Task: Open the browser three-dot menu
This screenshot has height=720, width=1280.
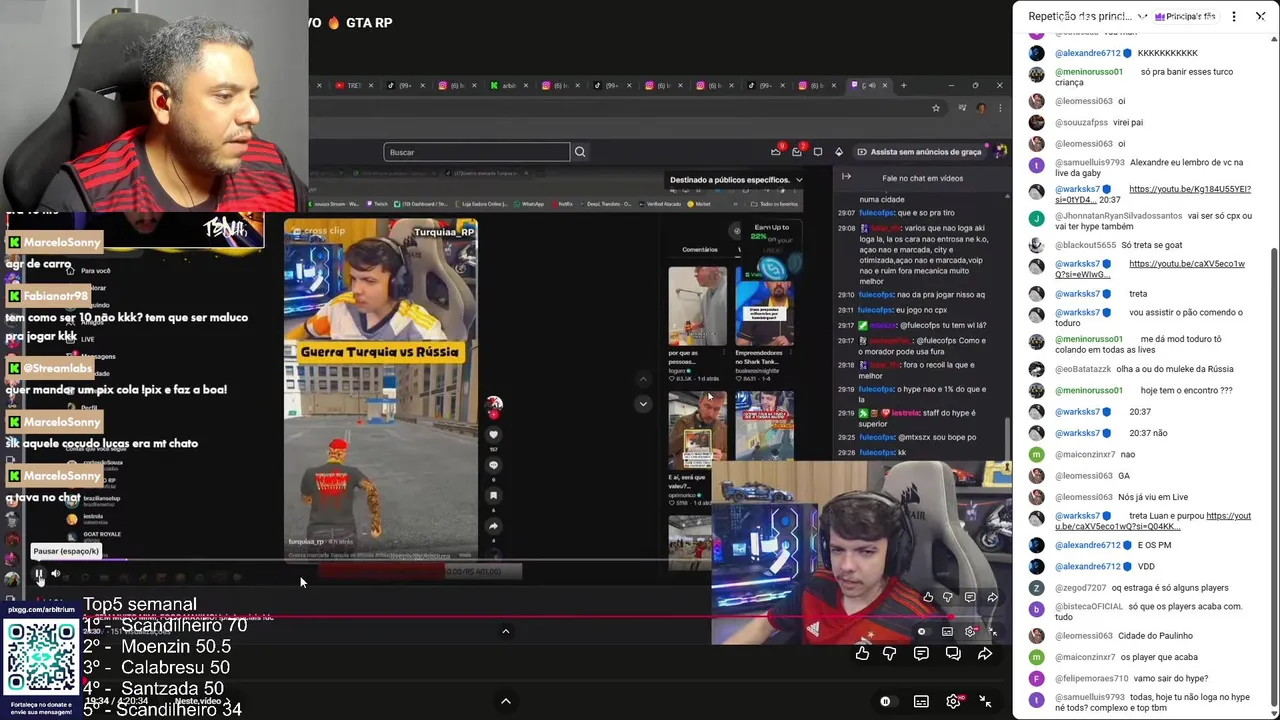Action: tap(1000, 108)
